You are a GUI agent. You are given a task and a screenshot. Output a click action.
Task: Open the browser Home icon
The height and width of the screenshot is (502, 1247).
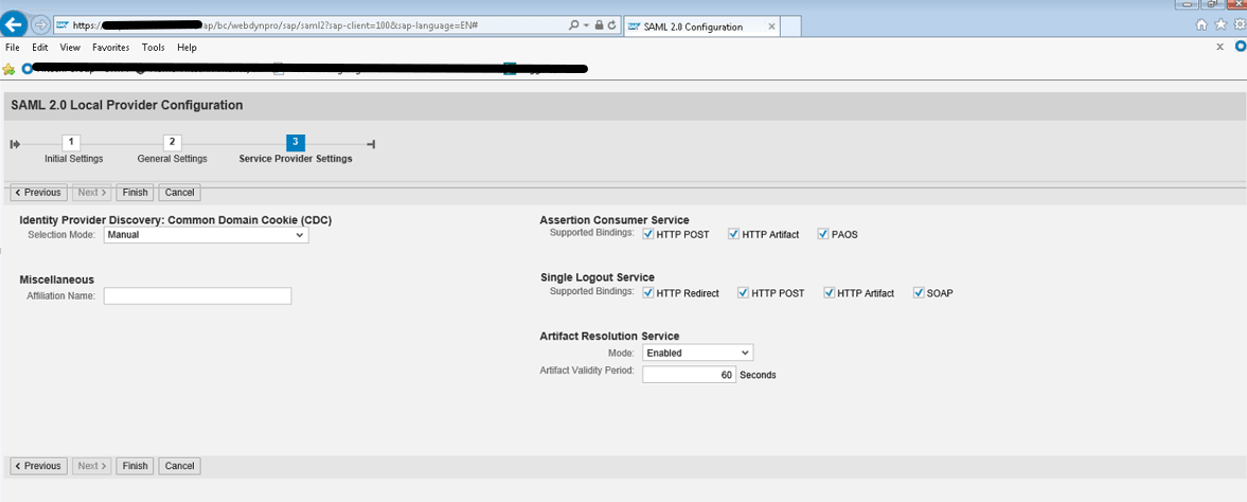click(x=1201, y=25)
